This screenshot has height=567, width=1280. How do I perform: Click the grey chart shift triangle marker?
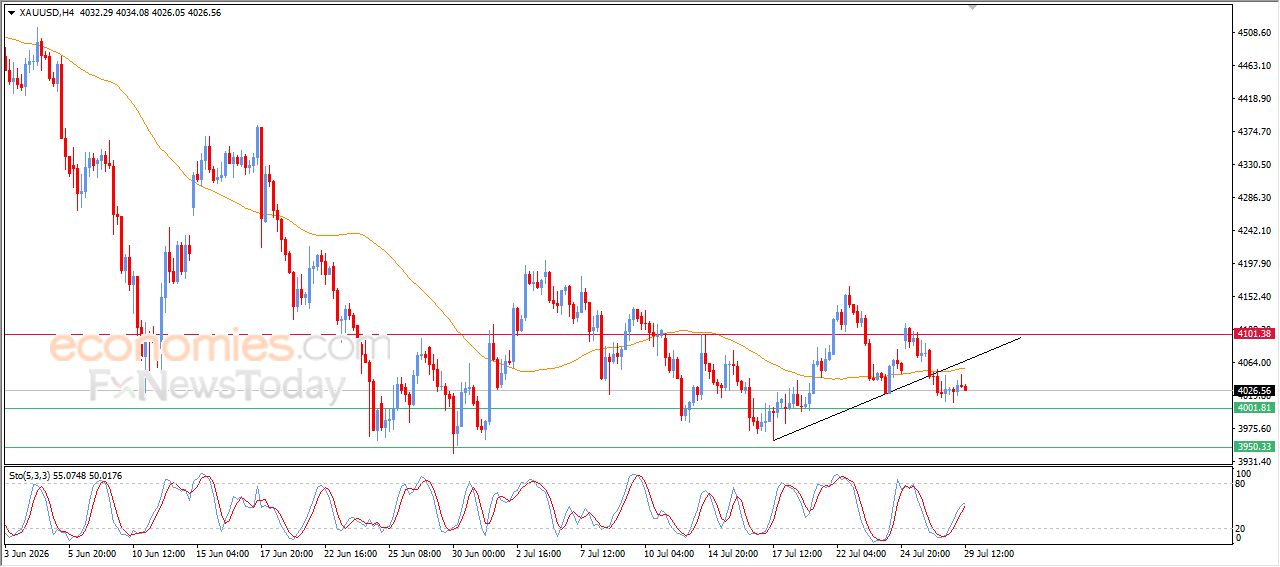[x=971, y=7]
